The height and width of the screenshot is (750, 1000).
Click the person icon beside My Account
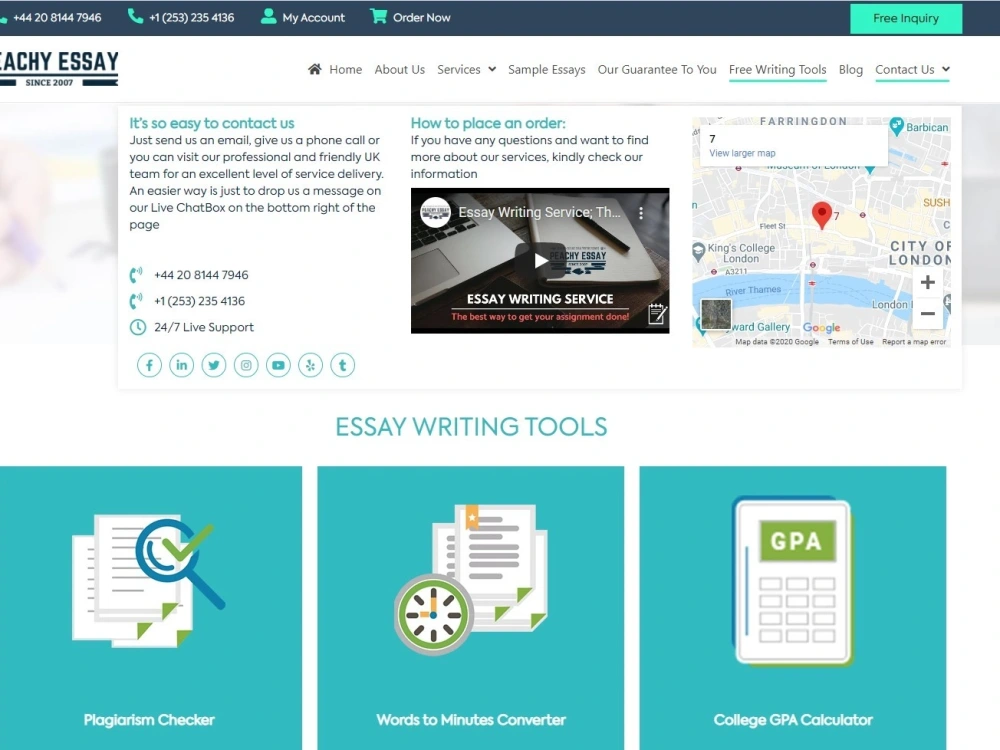268,16
